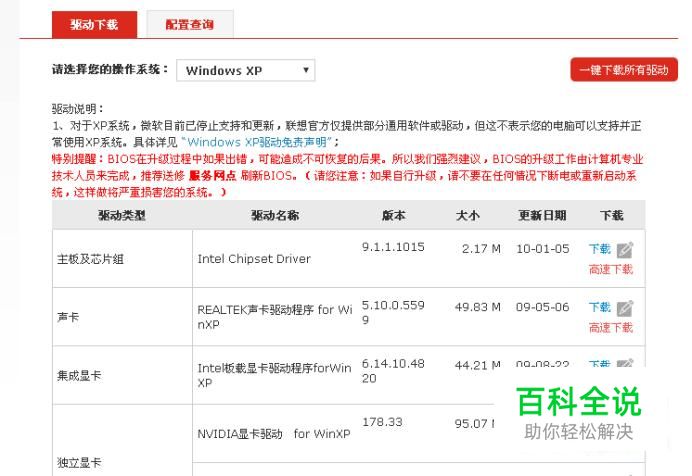This screenshot has height=476, width=692.
Task: Click the 2.17 M size value
Action: point(481,249)
